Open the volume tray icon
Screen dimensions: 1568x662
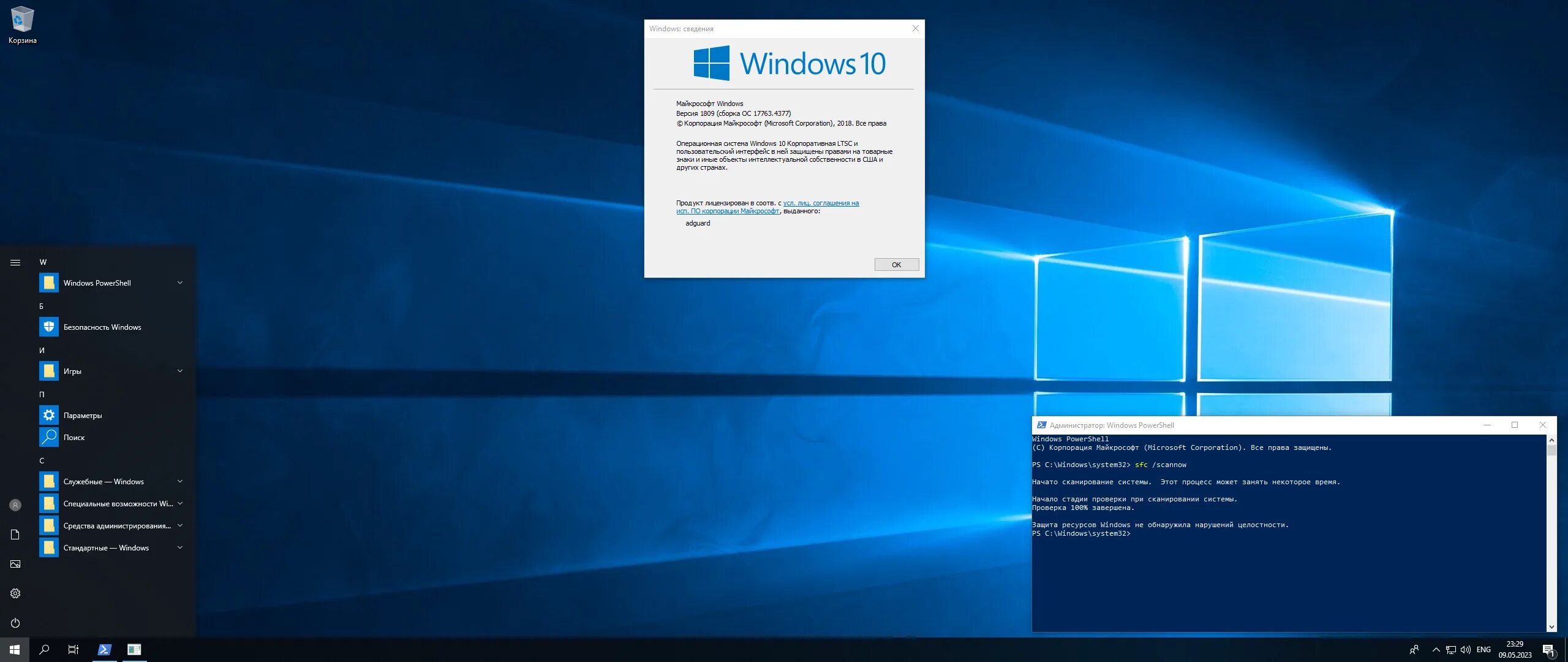click(x=1466, y=650)
